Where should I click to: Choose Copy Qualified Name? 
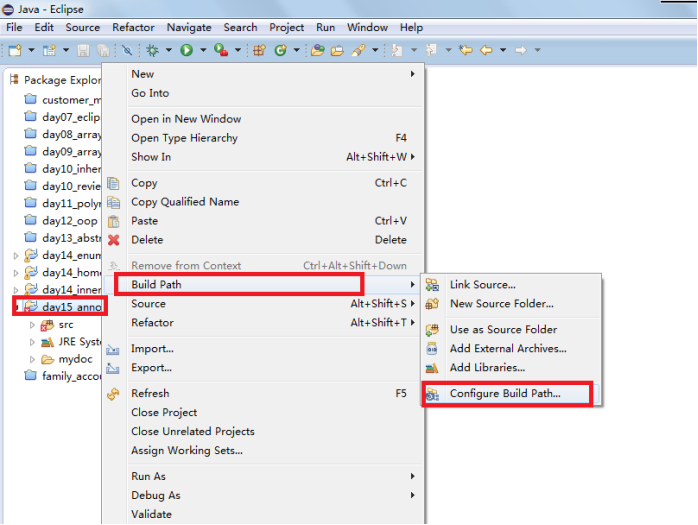263,202
